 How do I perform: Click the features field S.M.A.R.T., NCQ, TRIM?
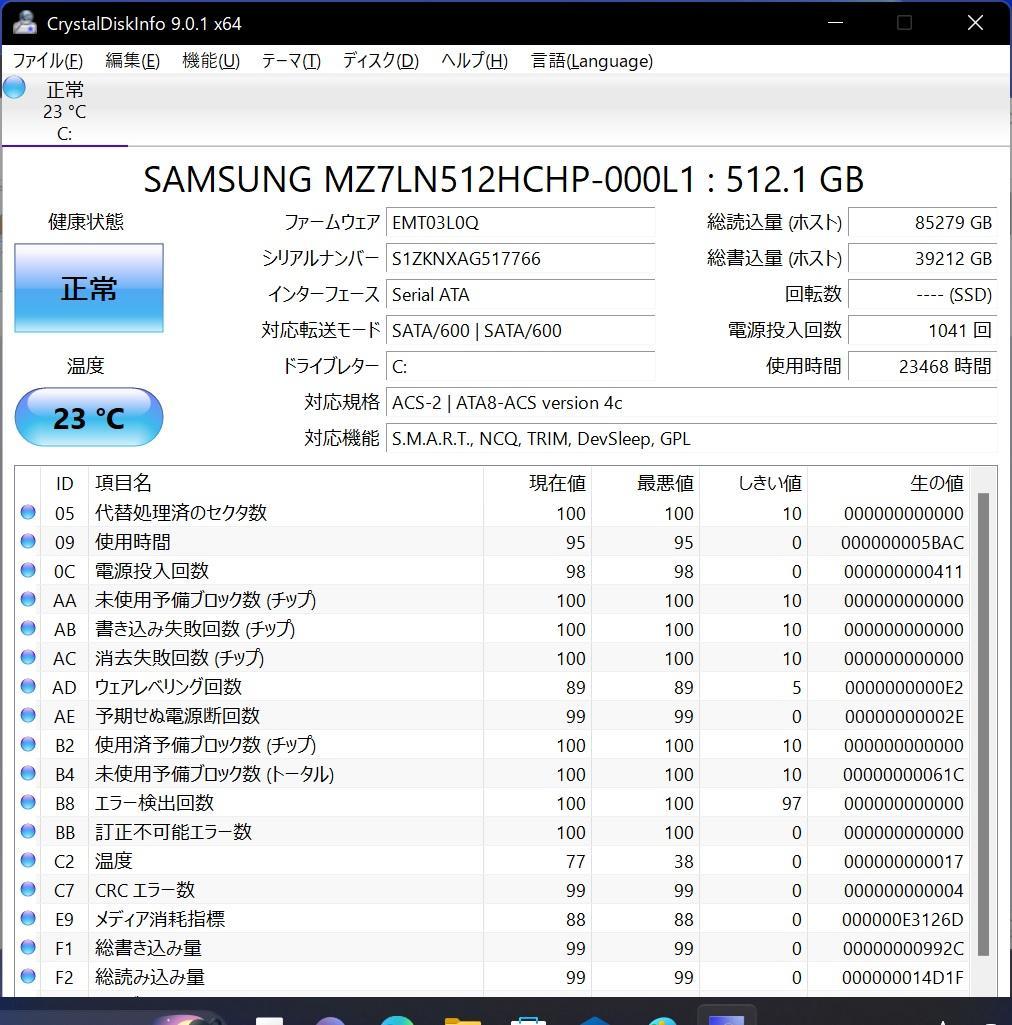(692, 438)
